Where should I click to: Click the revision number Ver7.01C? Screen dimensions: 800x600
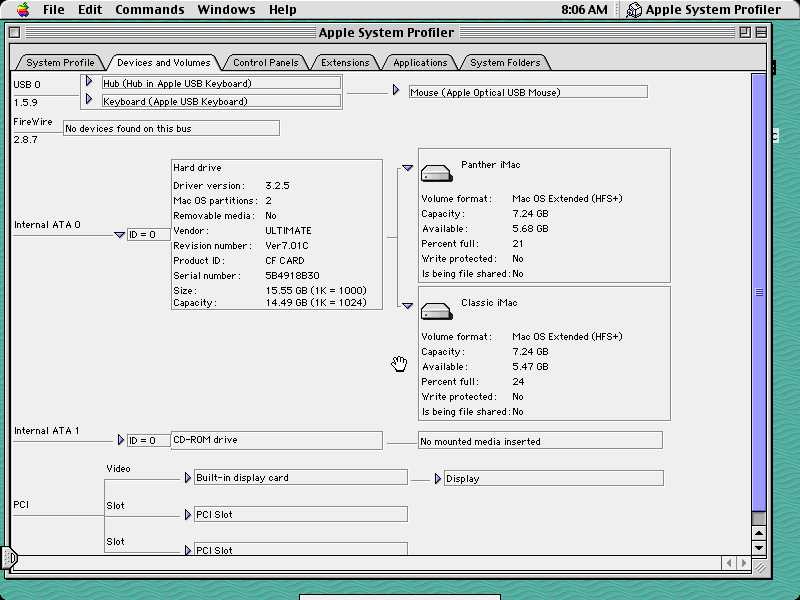pyautogui.click(x=286, y=245)
